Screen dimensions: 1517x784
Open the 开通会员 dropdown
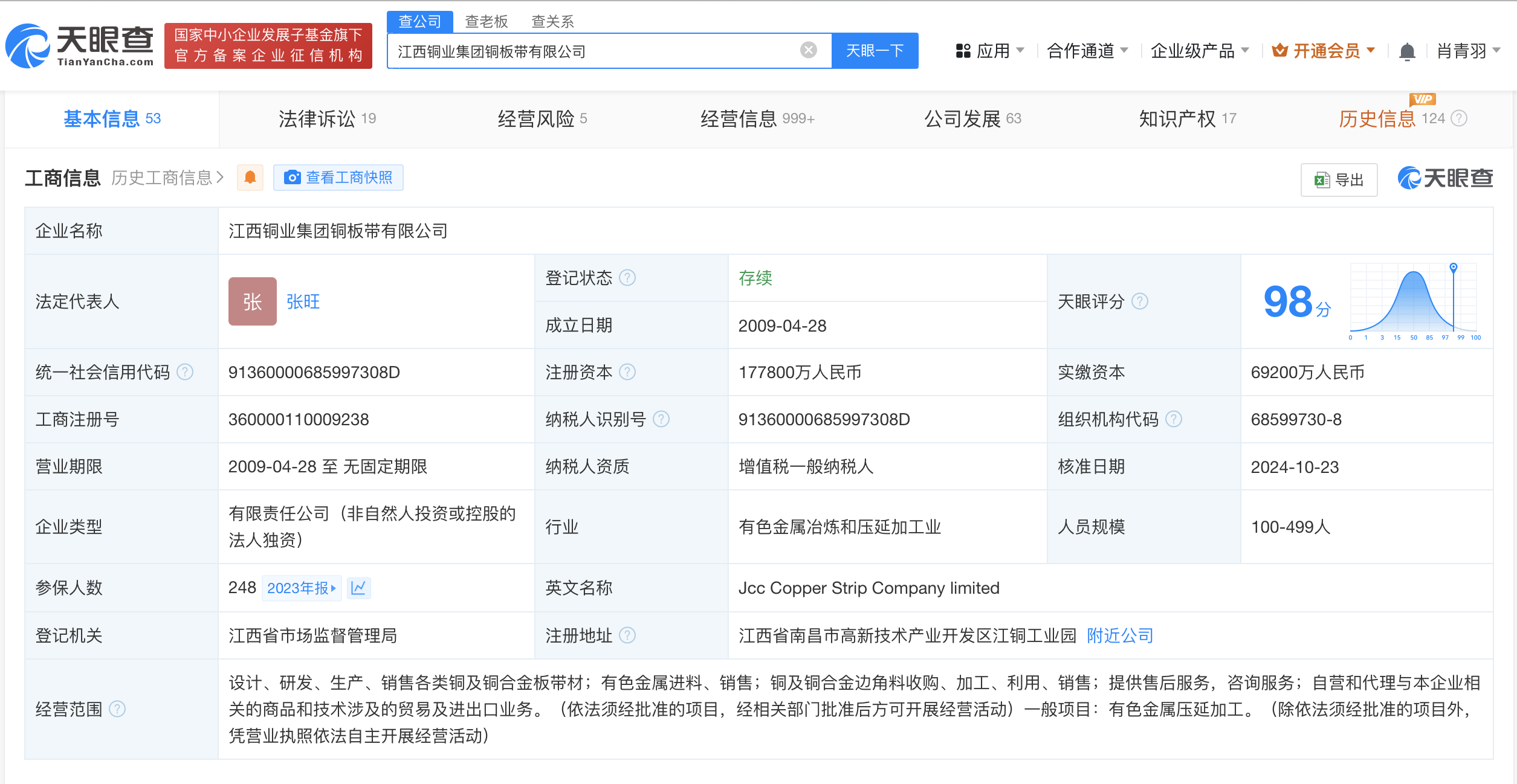tap(1324, 51)
